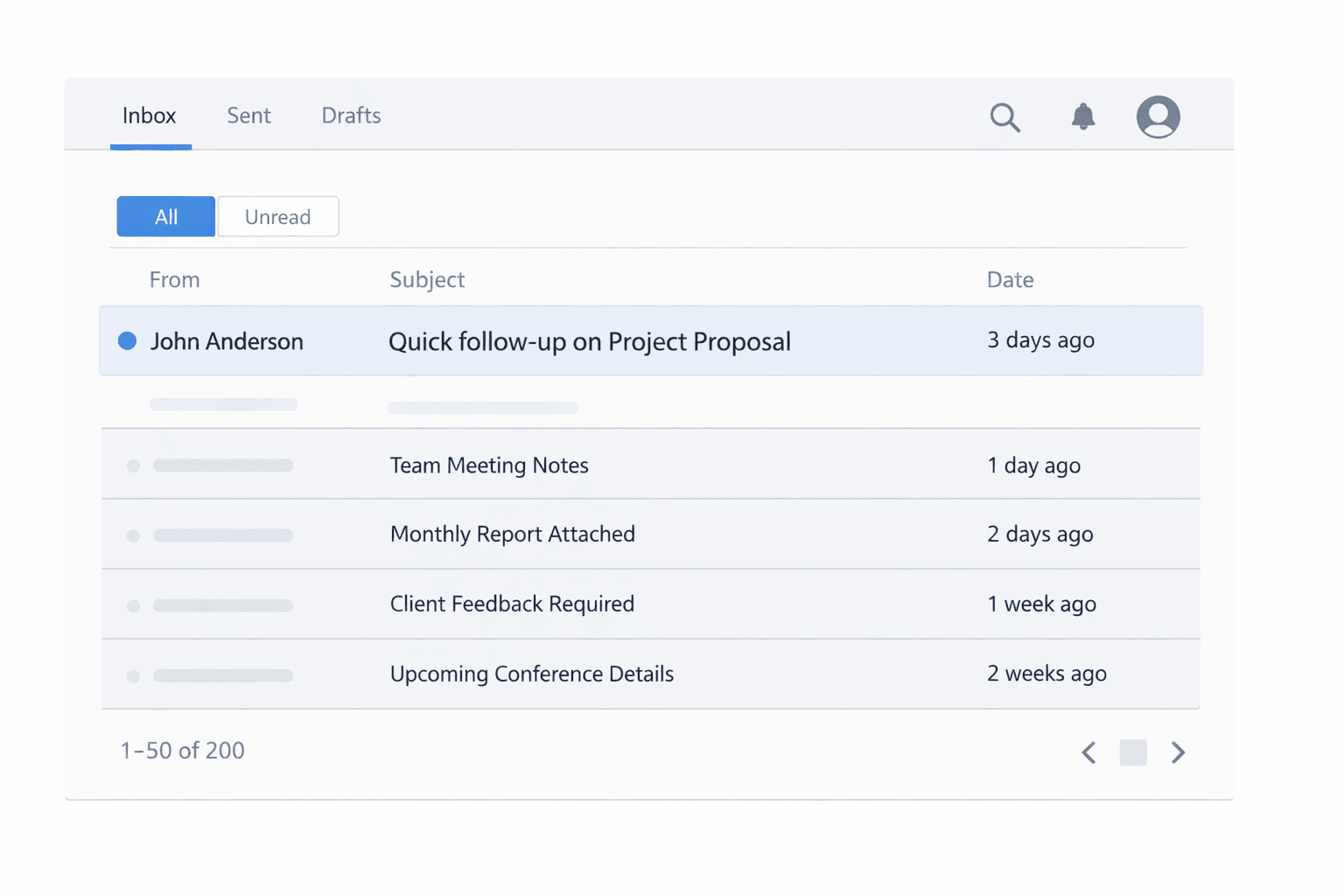Select the All filter

(x=165, y=216)
